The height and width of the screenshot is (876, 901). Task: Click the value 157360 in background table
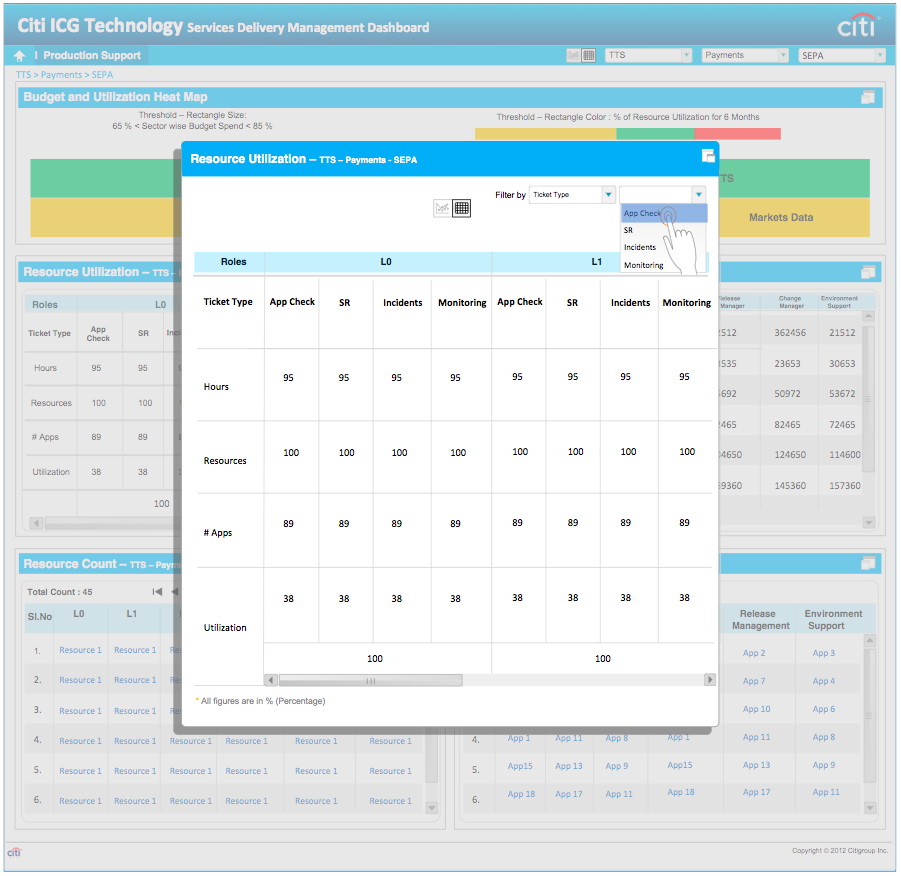(845, 486)
